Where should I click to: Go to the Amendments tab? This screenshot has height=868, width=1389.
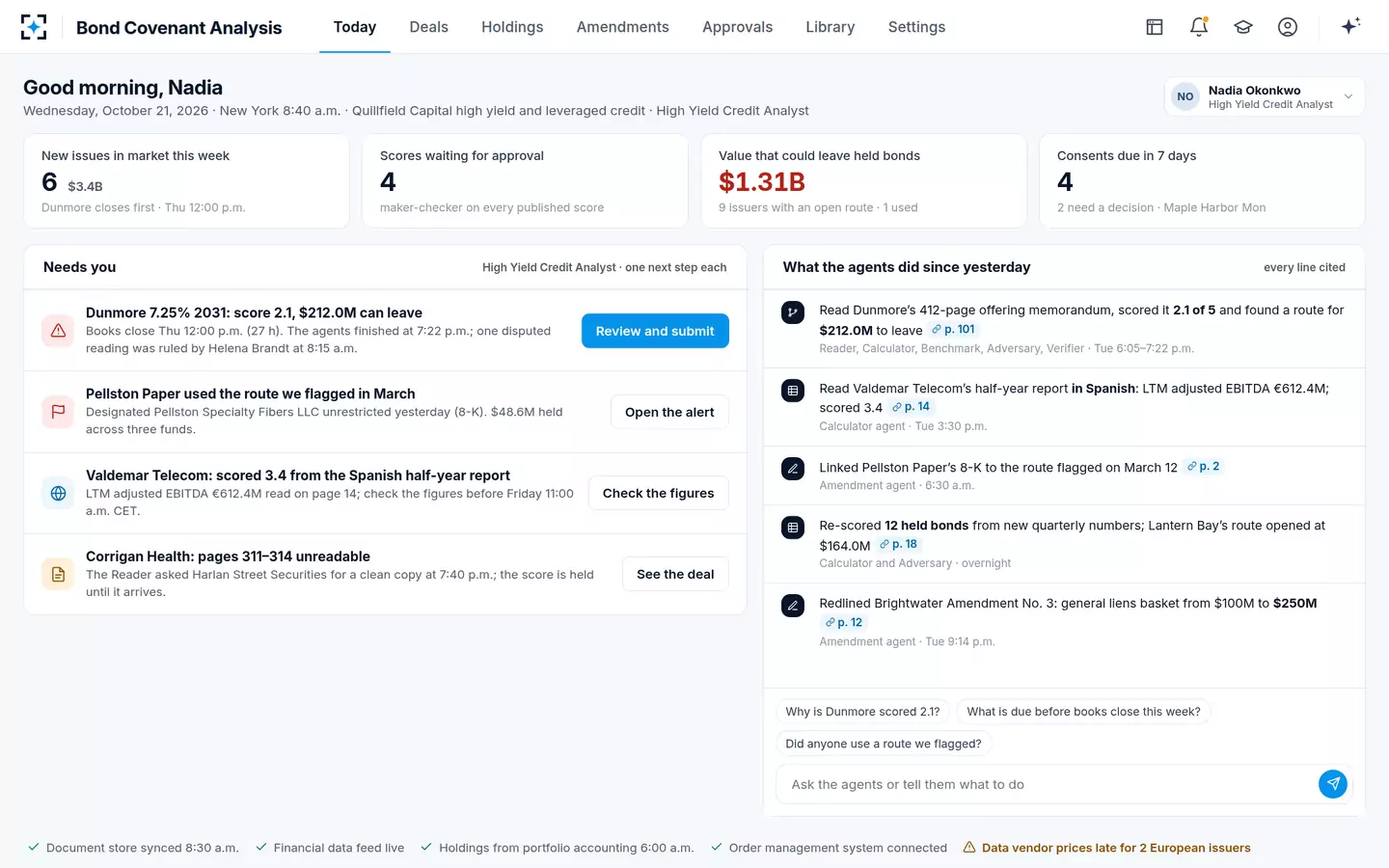click(622, 27)
